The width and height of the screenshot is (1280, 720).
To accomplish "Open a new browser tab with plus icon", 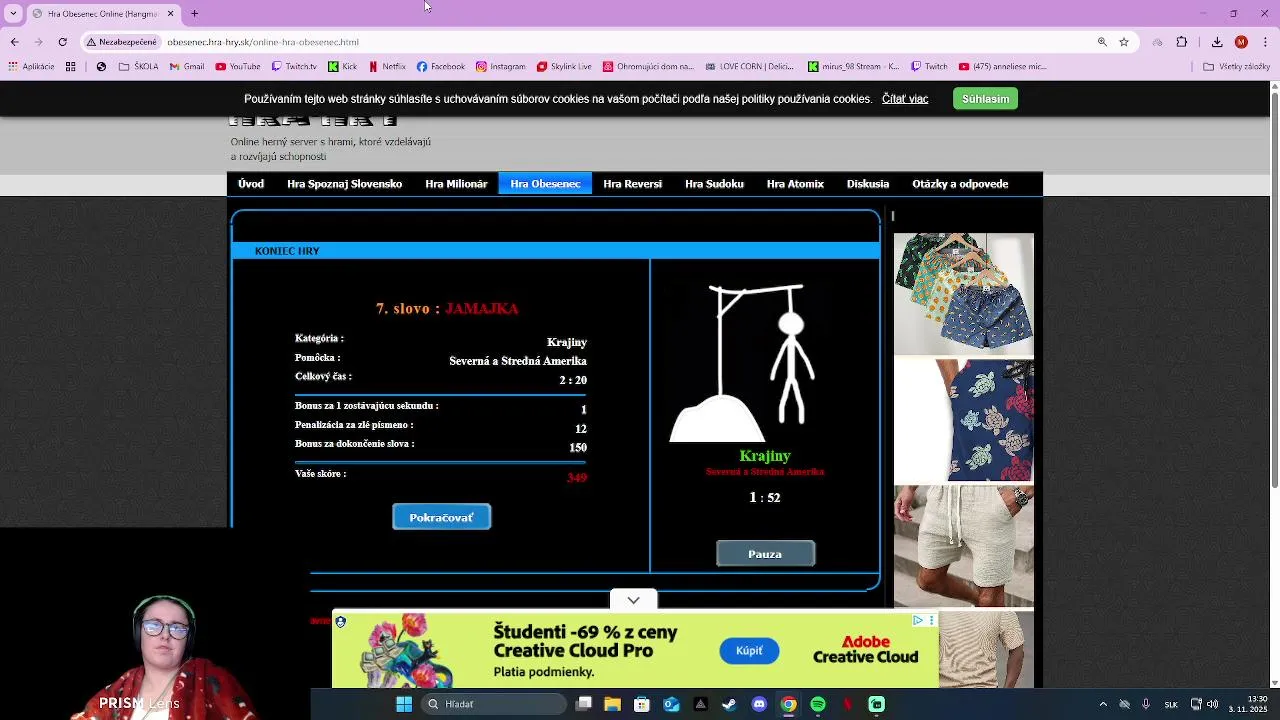I will coord(194,14).
